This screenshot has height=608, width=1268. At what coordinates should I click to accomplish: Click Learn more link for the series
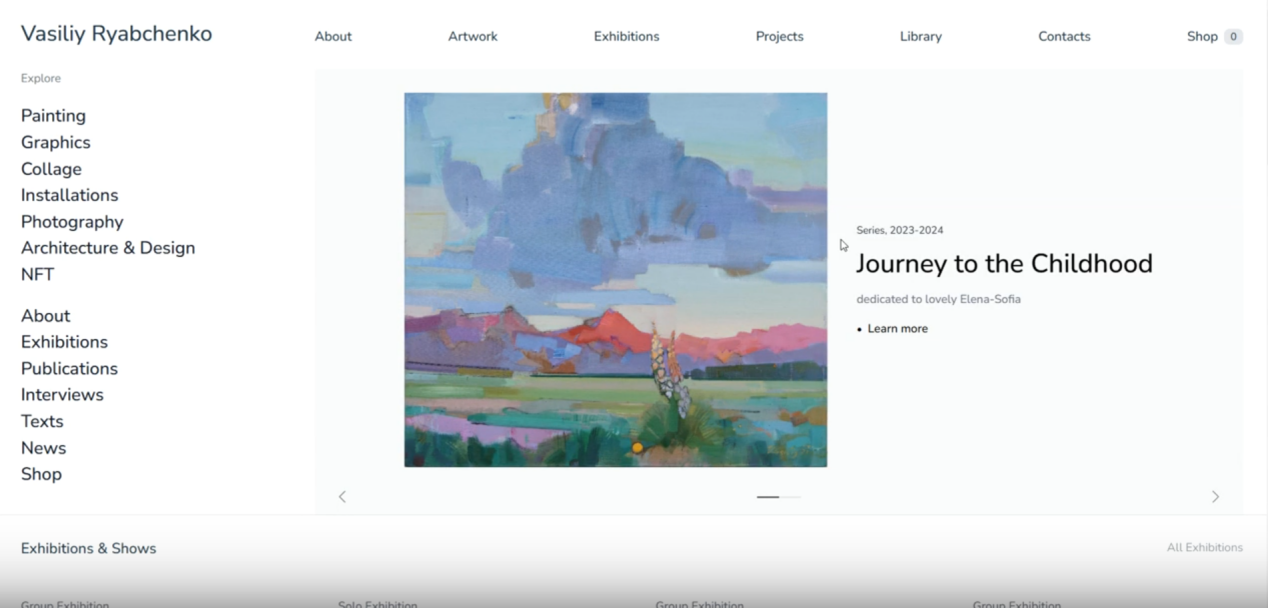897,329
